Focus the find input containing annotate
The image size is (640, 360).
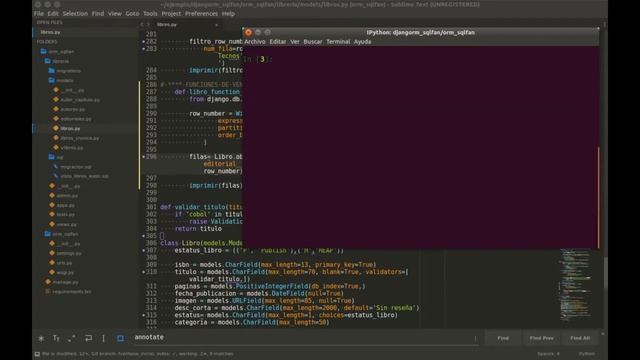(304, 338)
